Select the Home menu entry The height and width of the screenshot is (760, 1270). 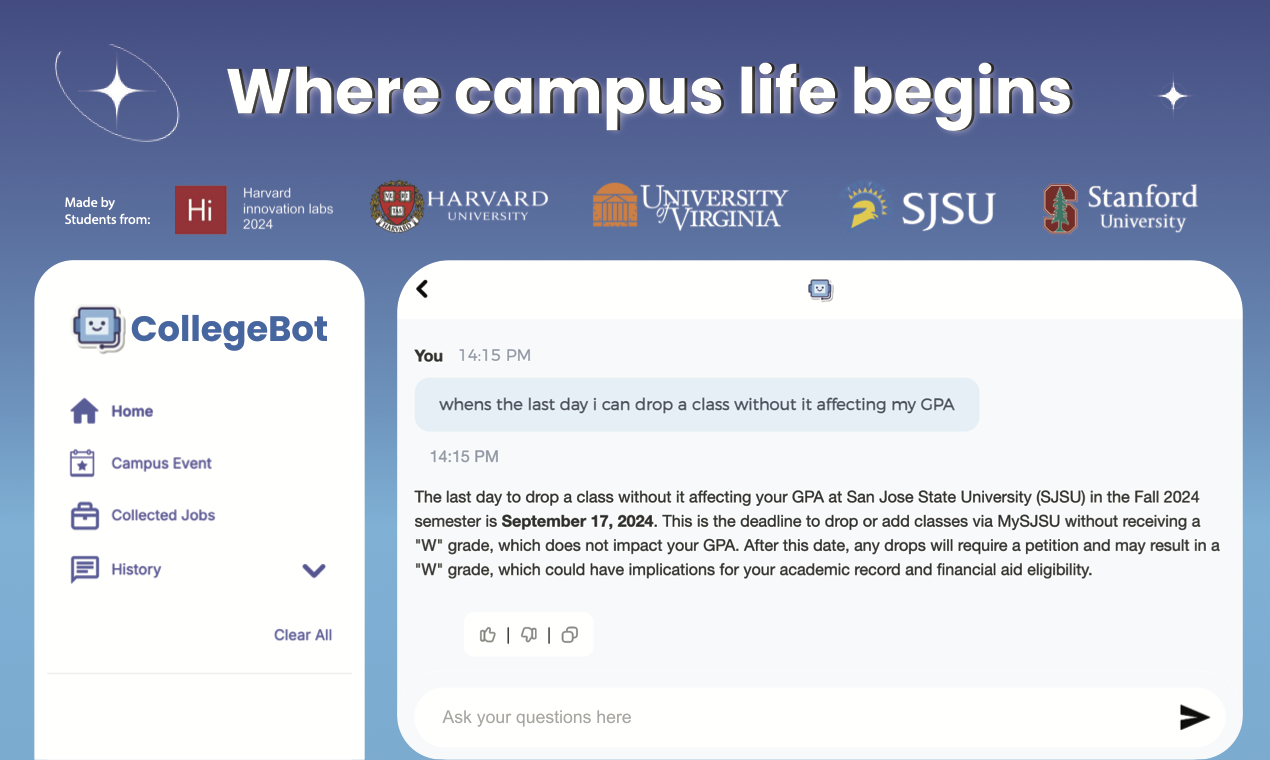click(x=131, y=410)
